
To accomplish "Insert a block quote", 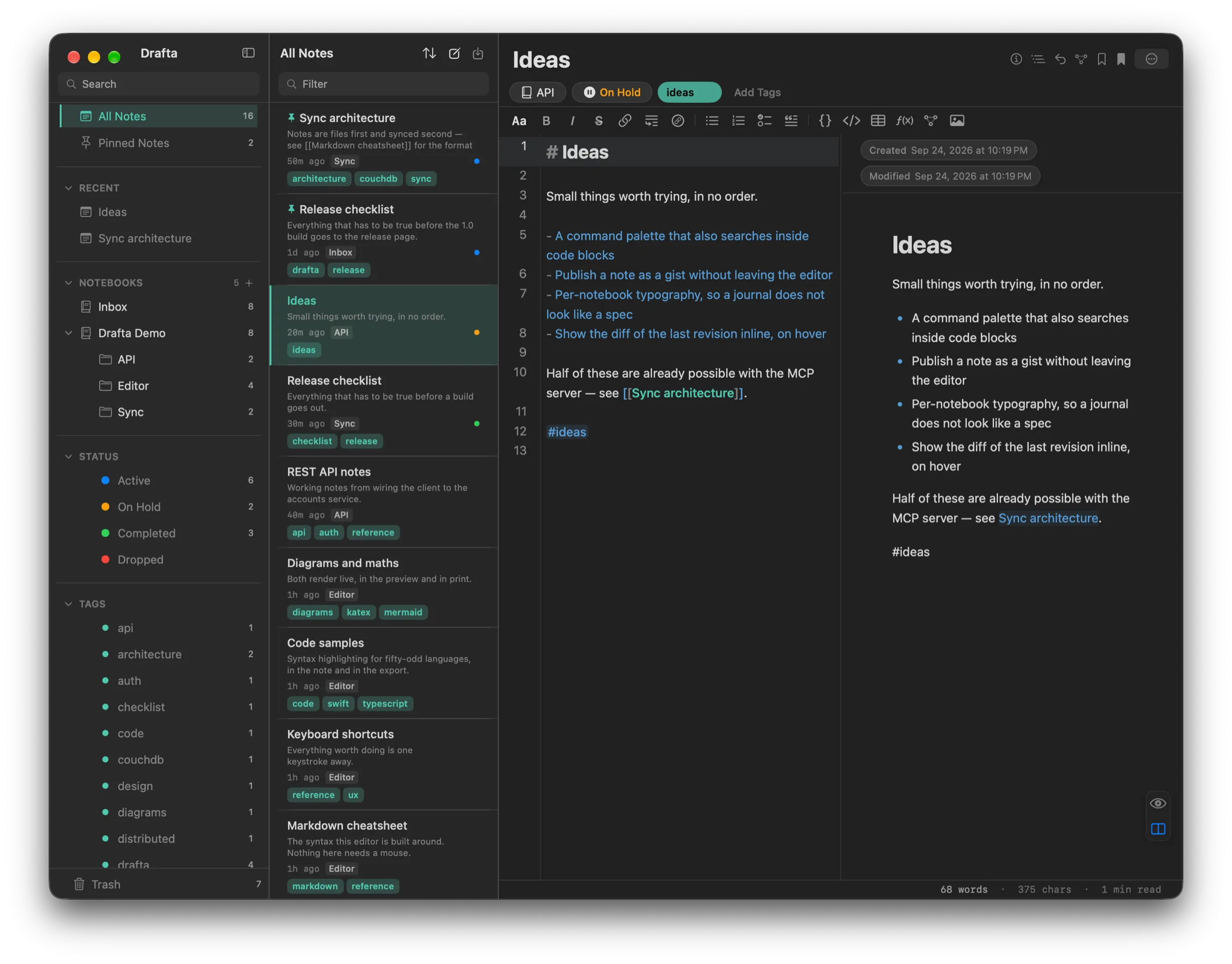I will pyautogui.click(x=791, y=121).
